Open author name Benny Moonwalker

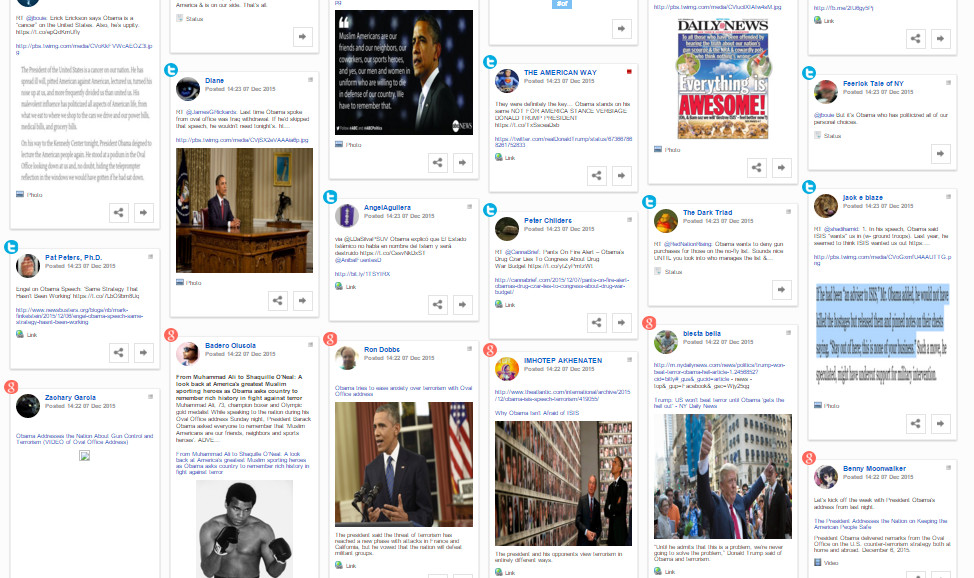[x=874, y=469]
